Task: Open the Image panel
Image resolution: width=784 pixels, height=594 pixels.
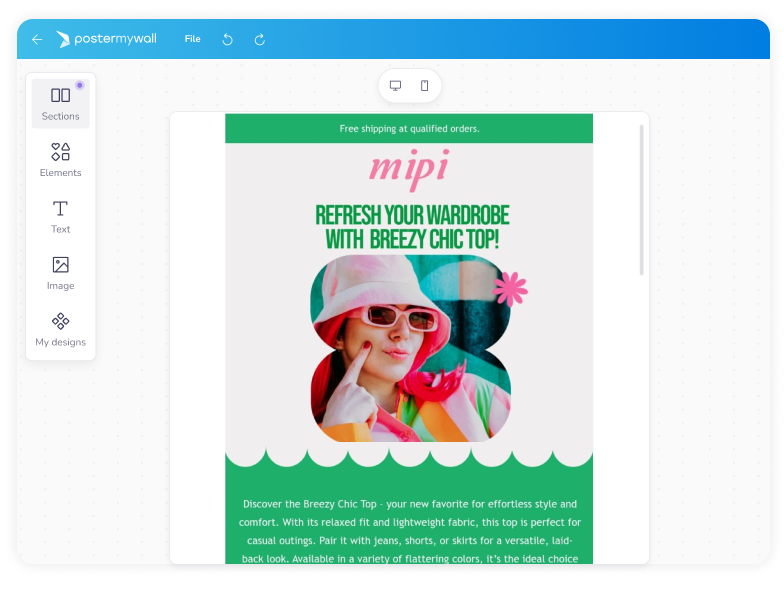Action: point(60,273)
